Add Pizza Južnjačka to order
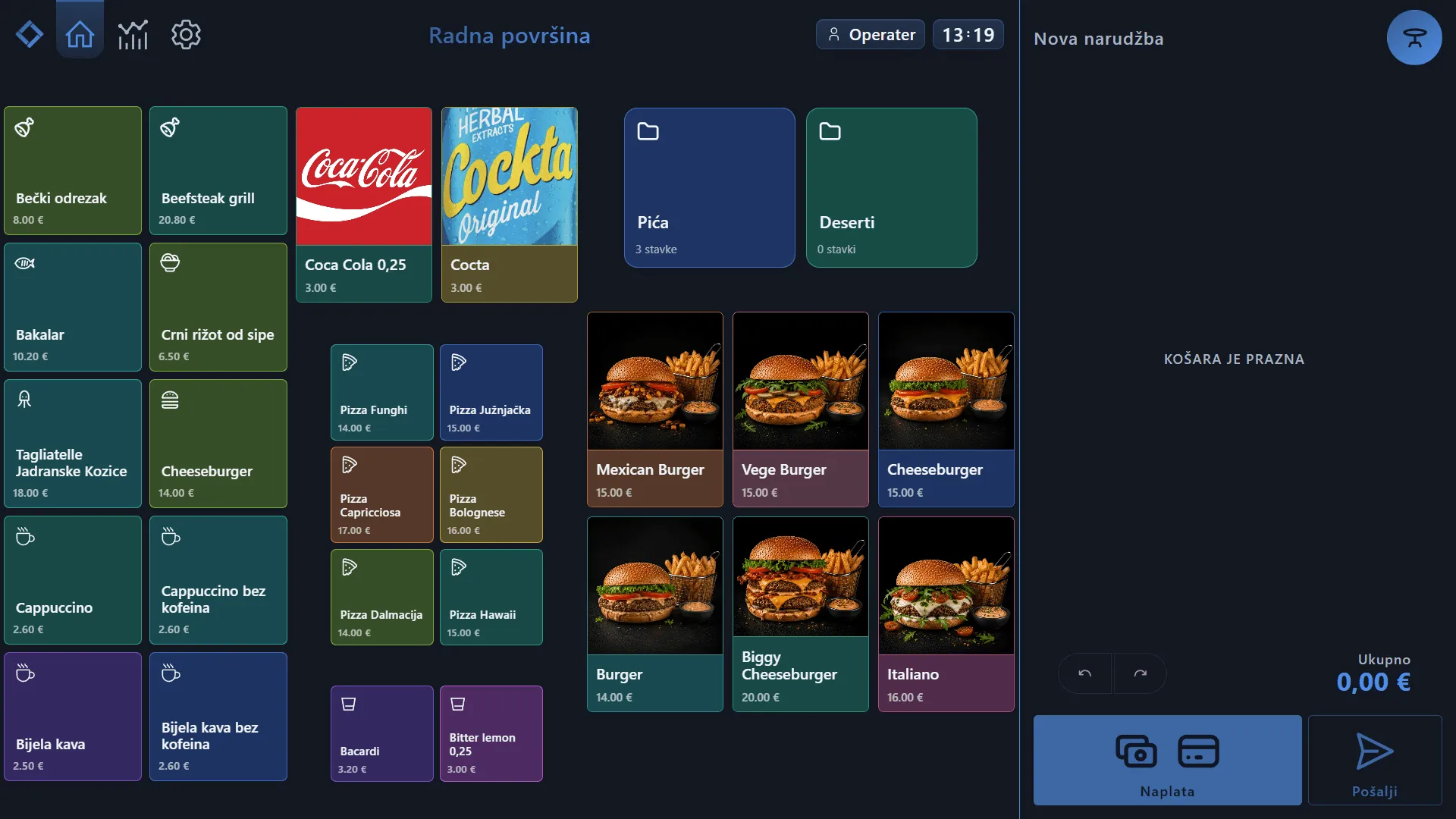 [x=491, y=393]
